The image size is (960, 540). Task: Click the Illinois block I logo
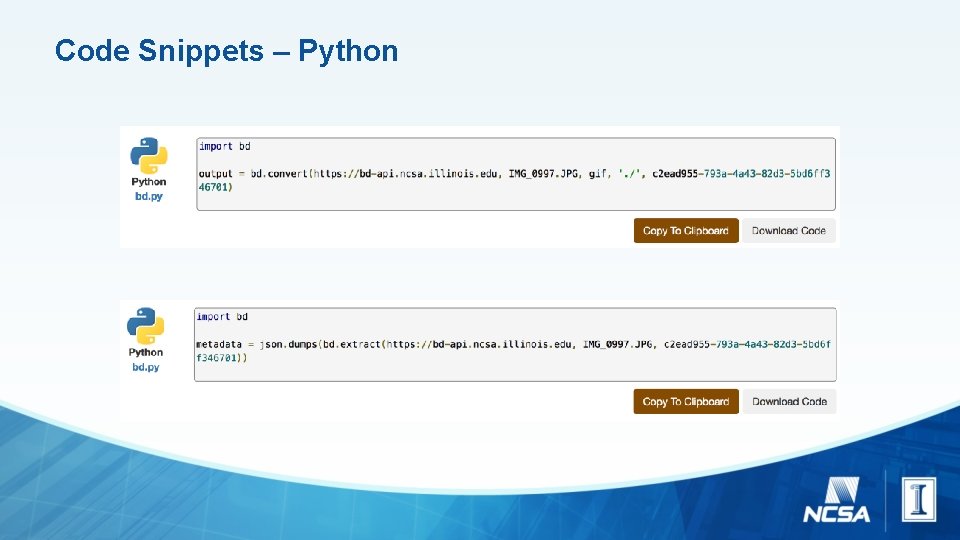918,500
